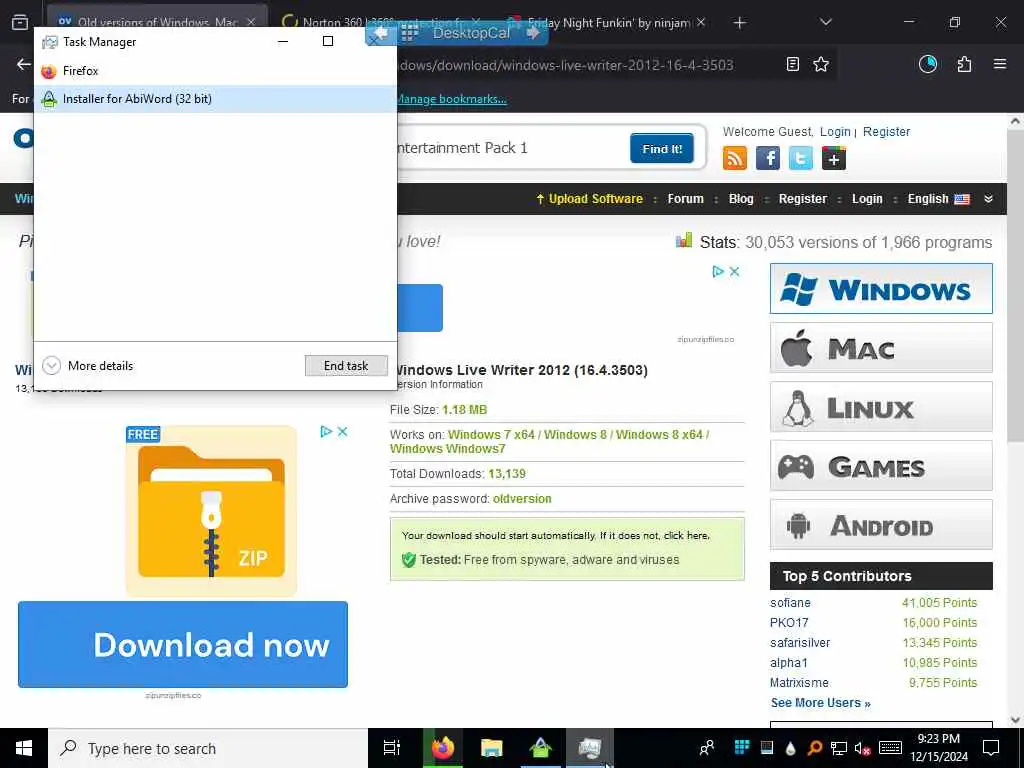Click DesktopCal right arrow icon

pos(532,32)
